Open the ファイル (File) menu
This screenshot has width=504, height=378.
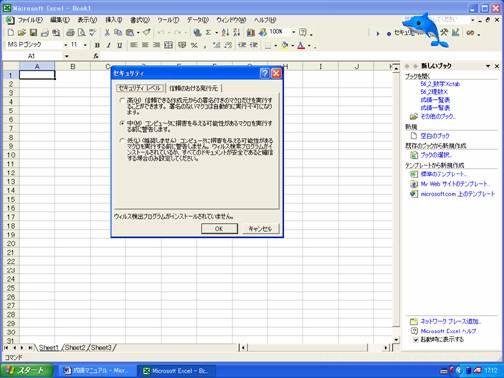pos(30,20)
